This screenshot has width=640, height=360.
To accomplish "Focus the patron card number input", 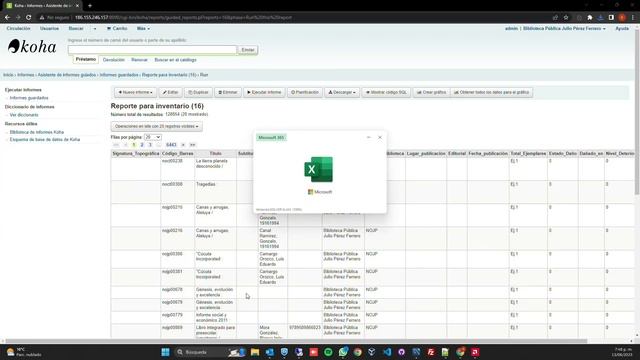I will point(152,50).
